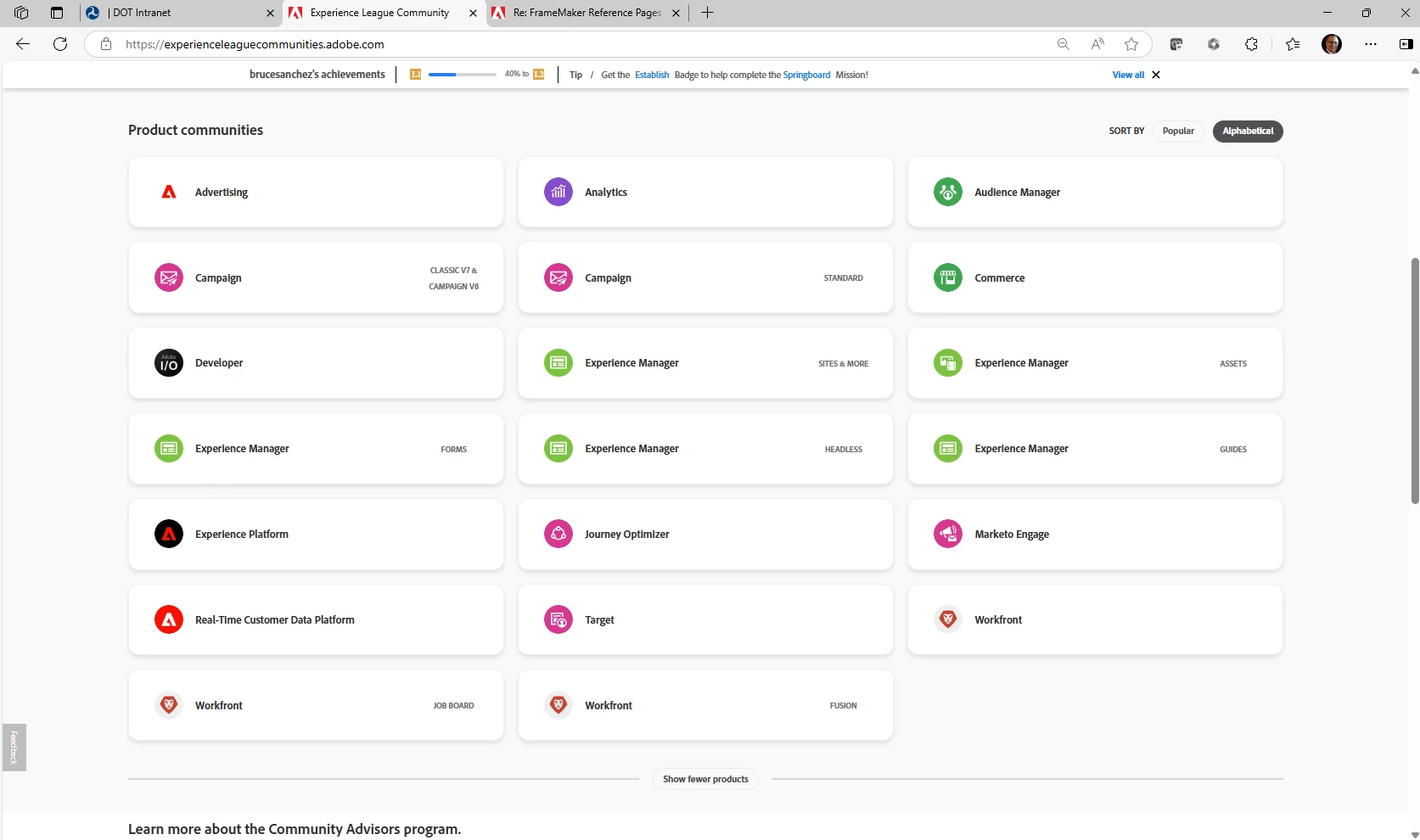The image size is (1420, 840).
Task: Click Experience Manager Assets icon
Action: (x=948, y=362)
